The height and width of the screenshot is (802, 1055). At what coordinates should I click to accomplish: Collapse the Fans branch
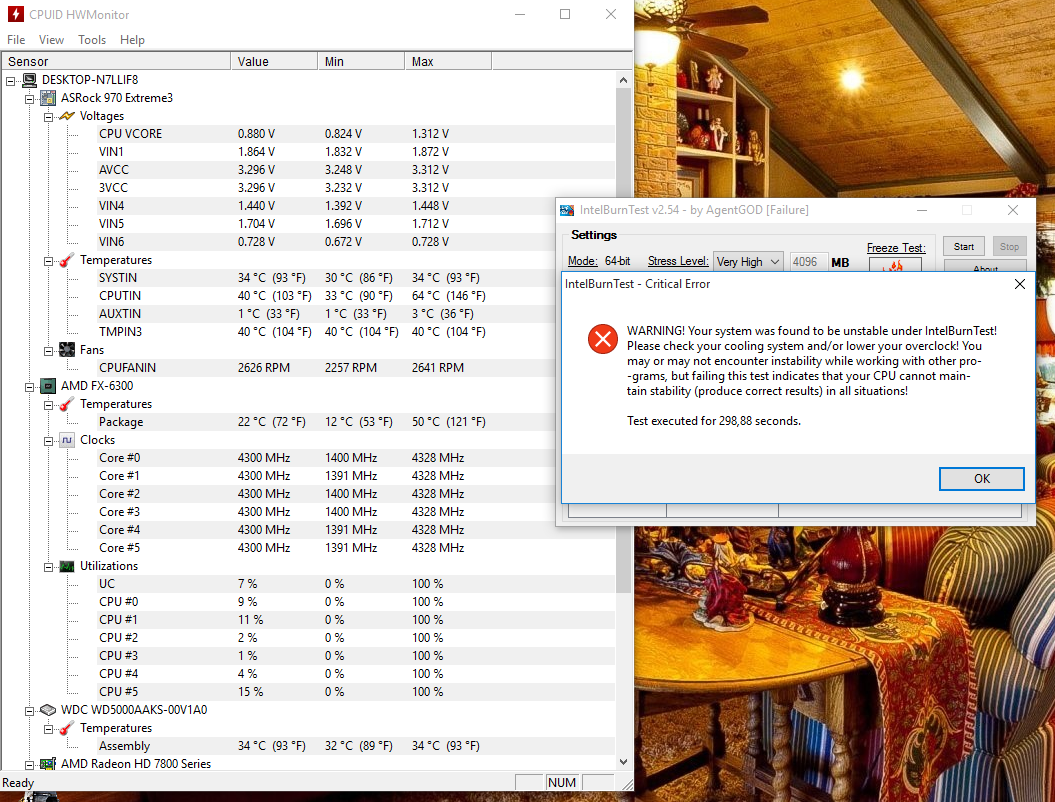pyautogui.click(x=48, y=351)
